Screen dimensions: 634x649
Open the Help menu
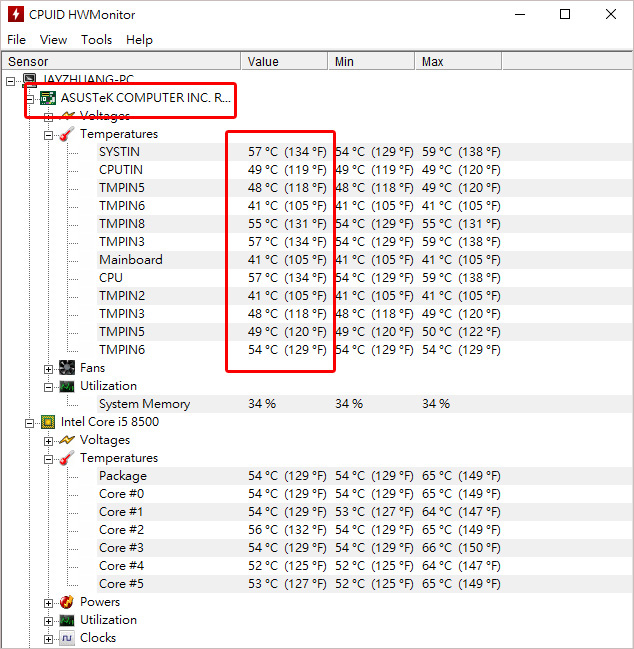[x=139, y=40]
